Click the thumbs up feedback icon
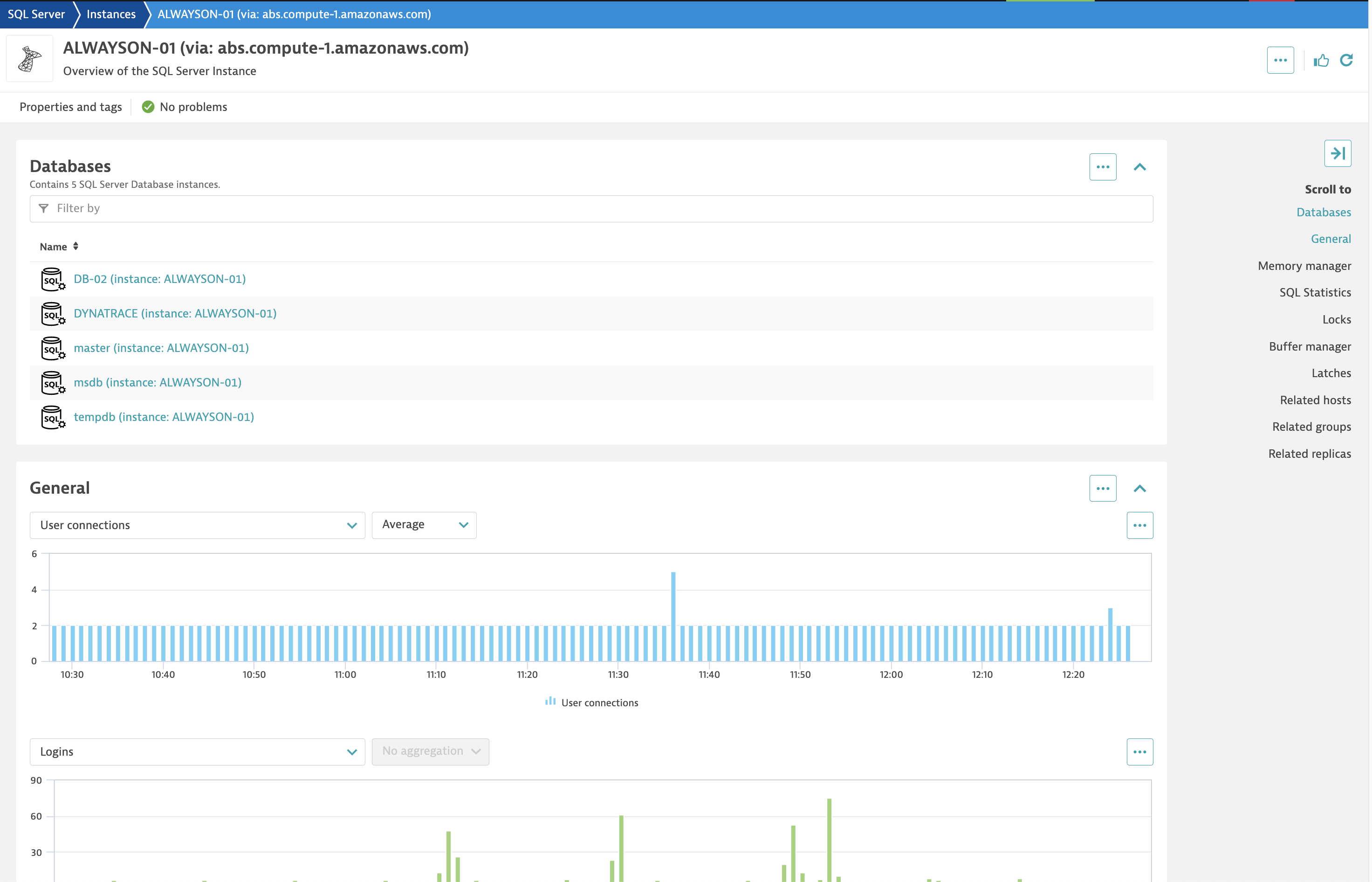Image resolution: width=1372 pixels, height=882 pixels. coord(1321,61)
